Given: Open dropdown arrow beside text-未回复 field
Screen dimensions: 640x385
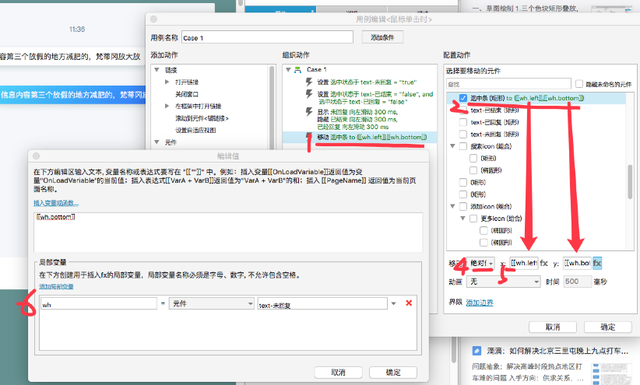Looking at the screenshot, I should [393, 303].
